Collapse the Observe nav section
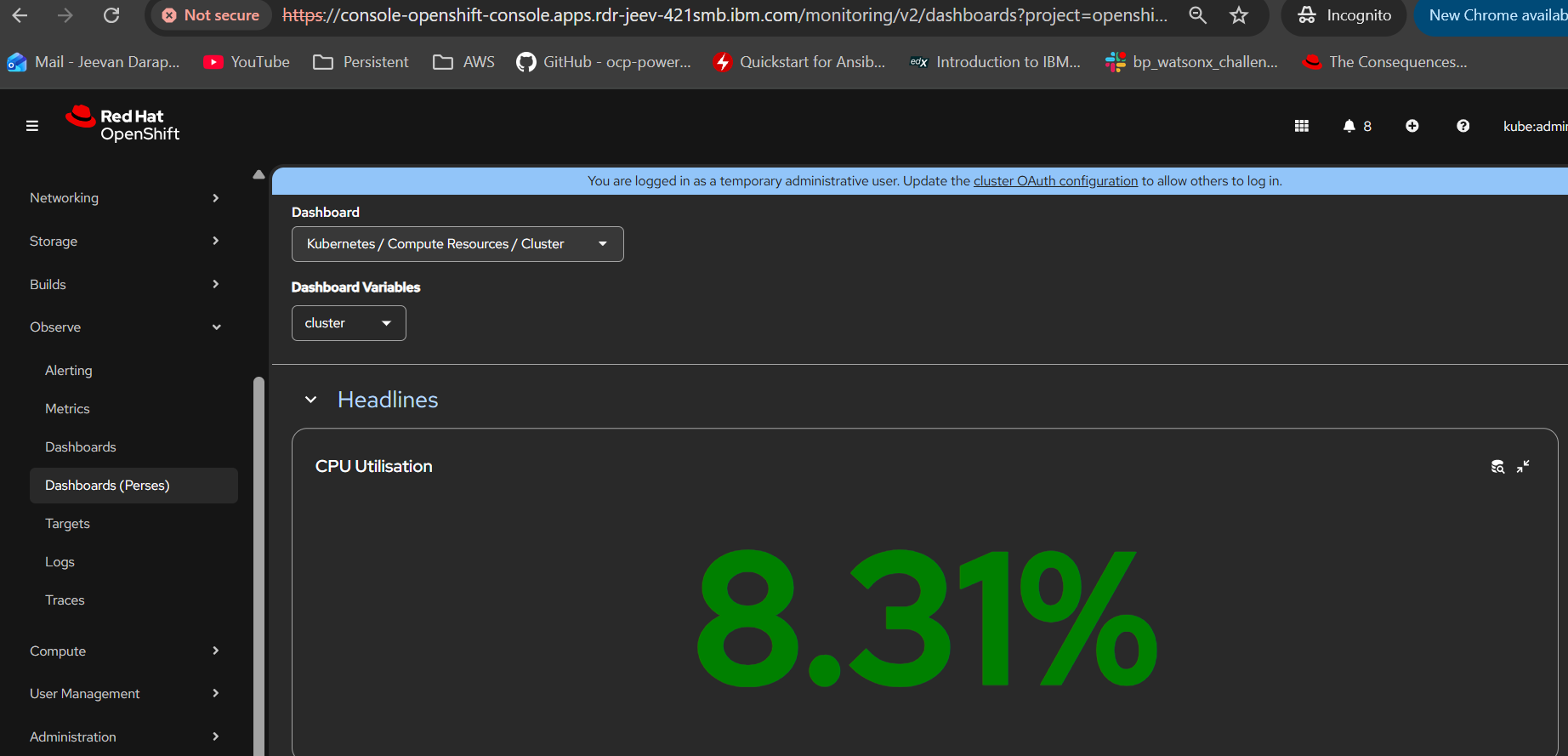 pos(125,327)
